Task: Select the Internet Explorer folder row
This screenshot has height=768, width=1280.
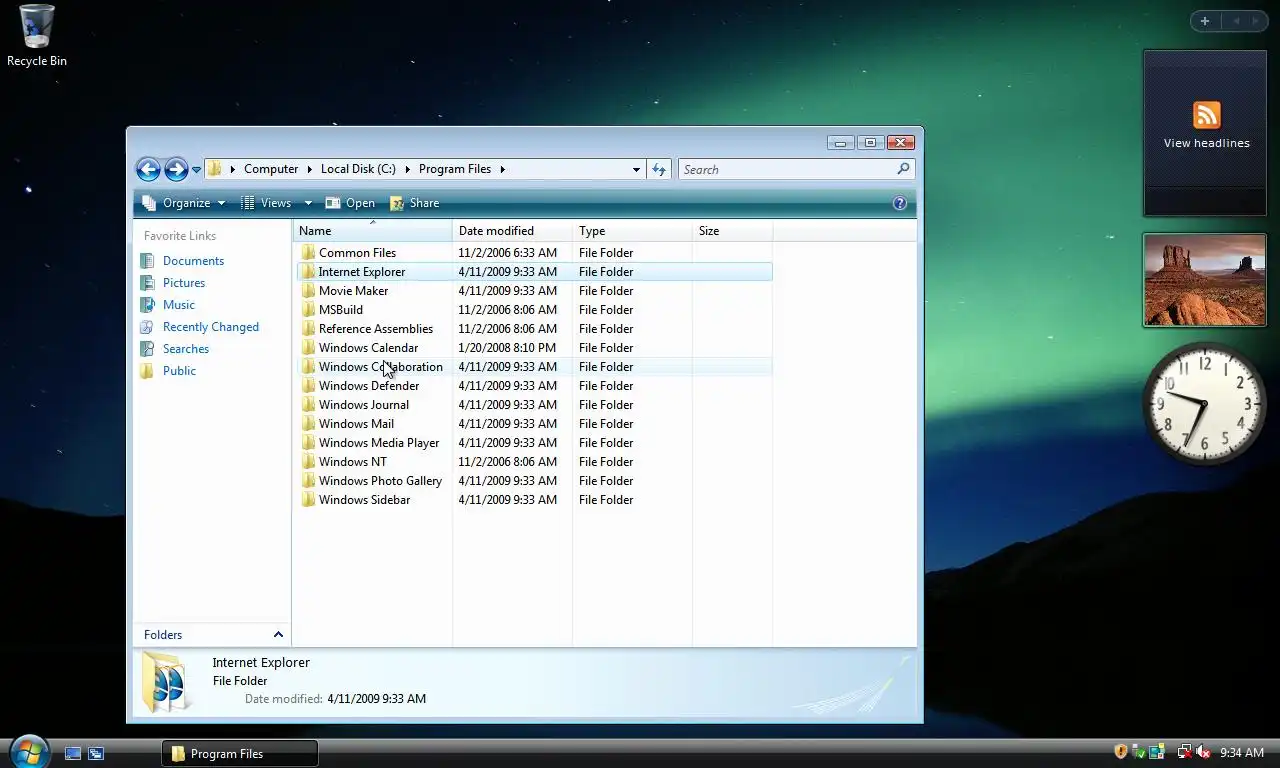Action: 534,272
